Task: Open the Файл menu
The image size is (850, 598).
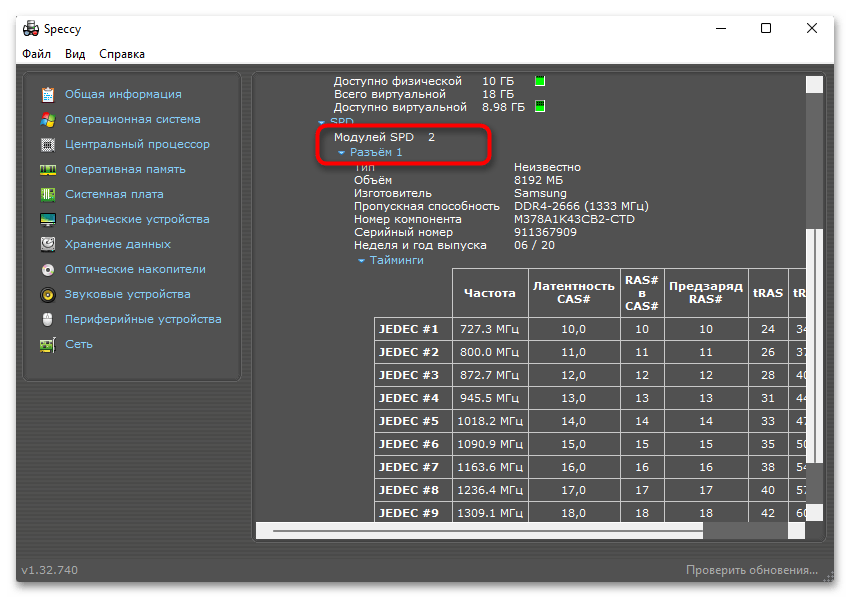Action: pyautogui.click(x=36, y=54)
